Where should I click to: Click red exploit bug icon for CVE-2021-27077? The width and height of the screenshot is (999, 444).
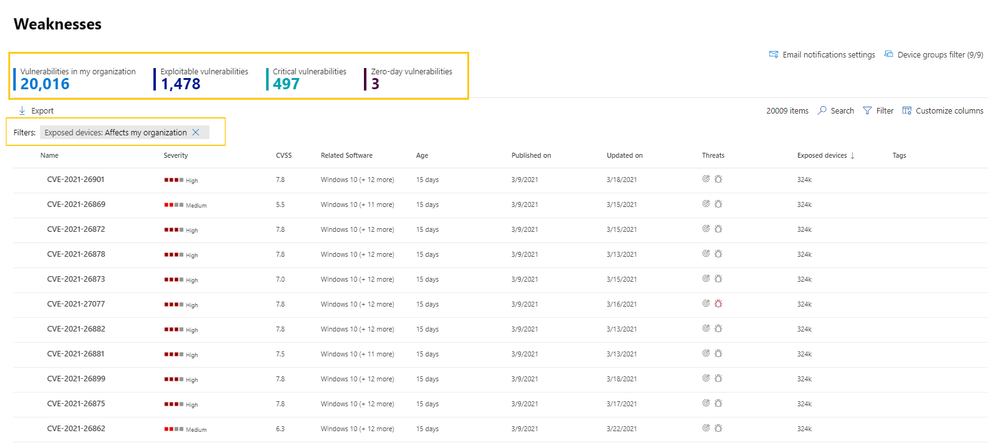pyautogui.click(x=718, y=305)
